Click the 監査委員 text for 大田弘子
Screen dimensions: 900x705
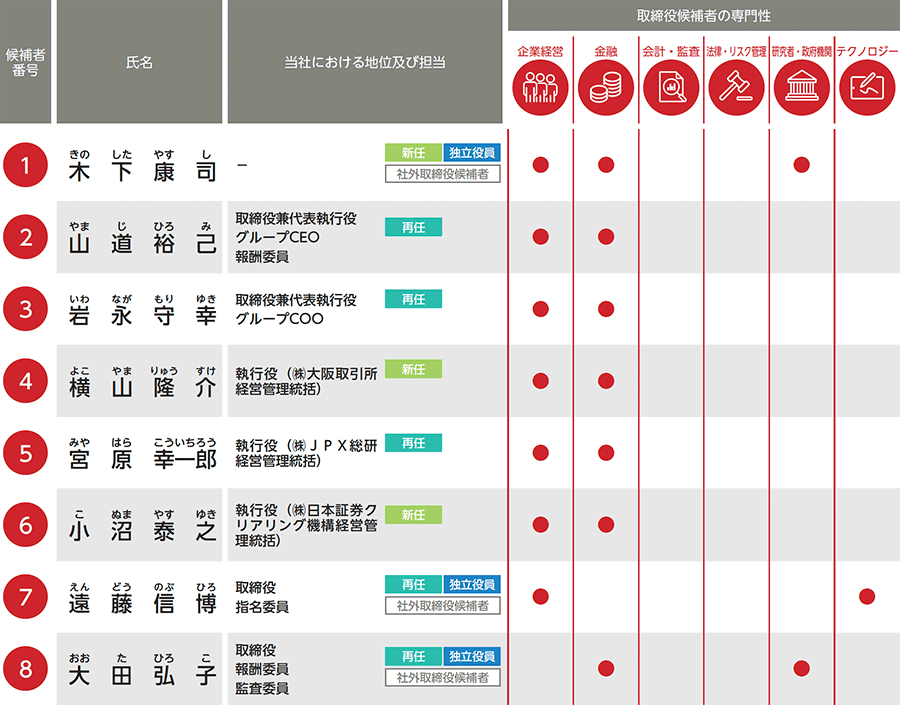[x=262, y=688]
